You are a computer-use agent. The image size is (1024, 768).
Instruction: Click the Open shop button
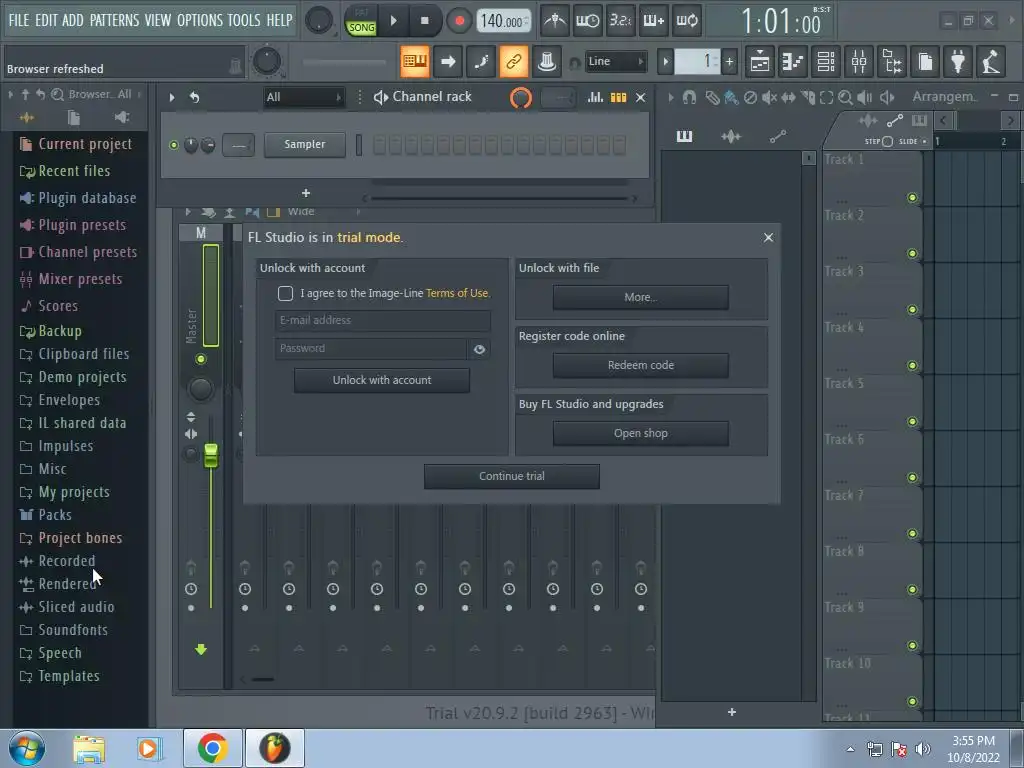(641, 434)
